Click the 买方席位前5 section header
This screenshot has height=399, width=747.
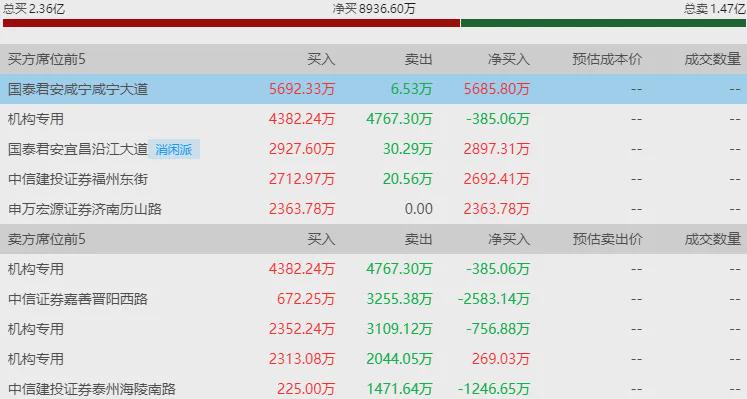click(47, 59)
